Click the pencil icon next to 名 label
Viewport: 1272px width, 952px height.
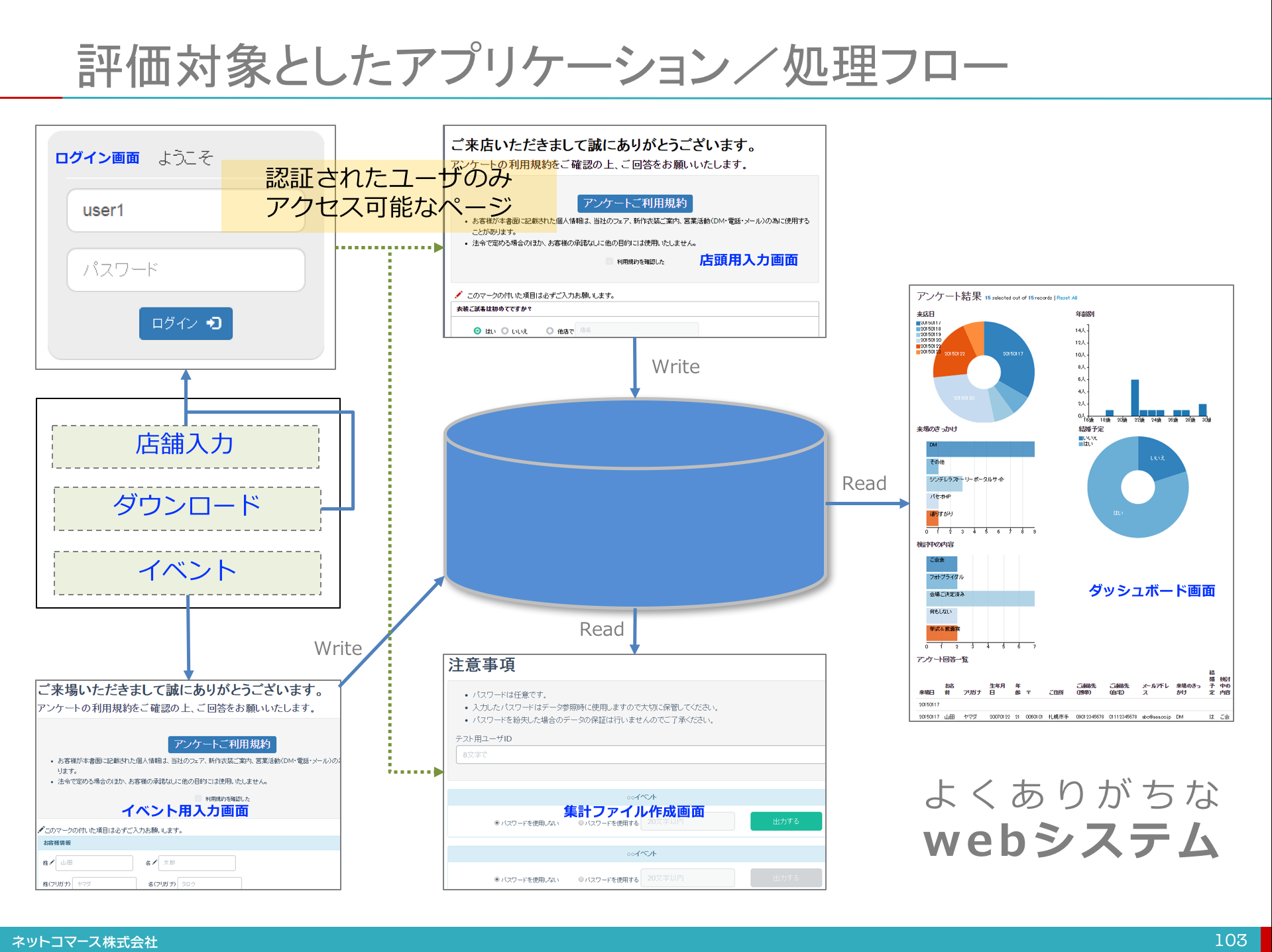tap(154, 863)
